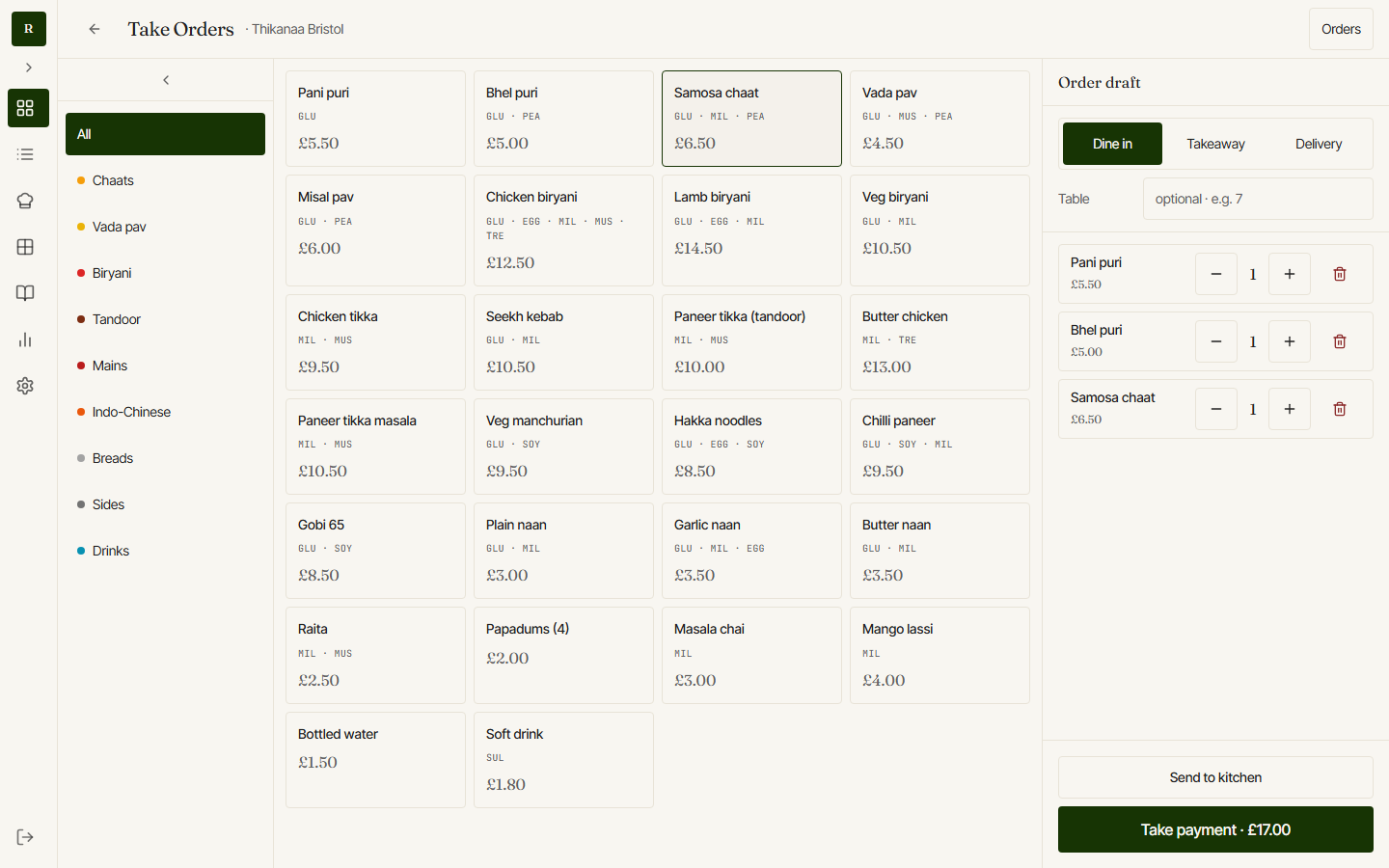Open the menu book icon

pos(26,293)
